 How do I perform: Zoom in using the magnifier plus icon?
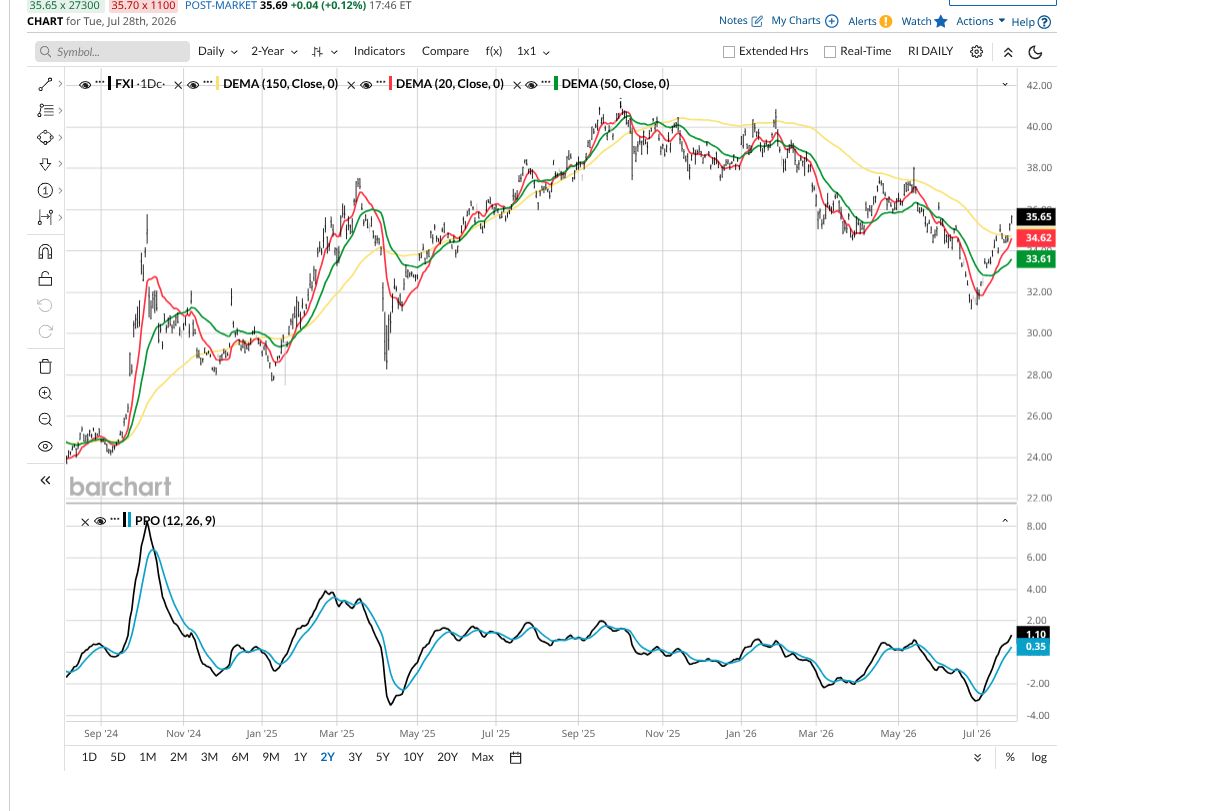click(x=45, y=394)
